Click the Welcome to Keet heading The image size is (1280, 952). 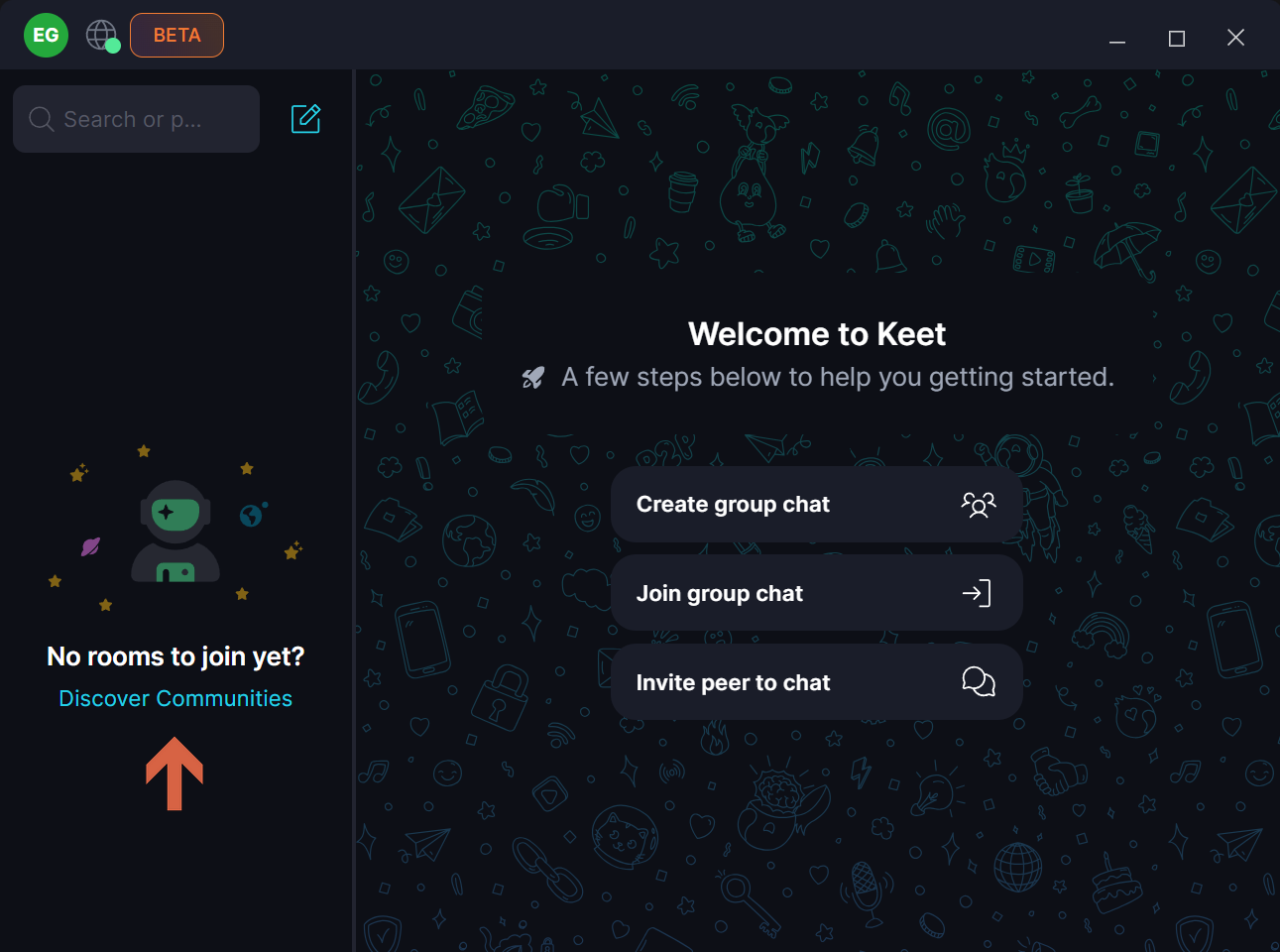click(x=817, y=334)
